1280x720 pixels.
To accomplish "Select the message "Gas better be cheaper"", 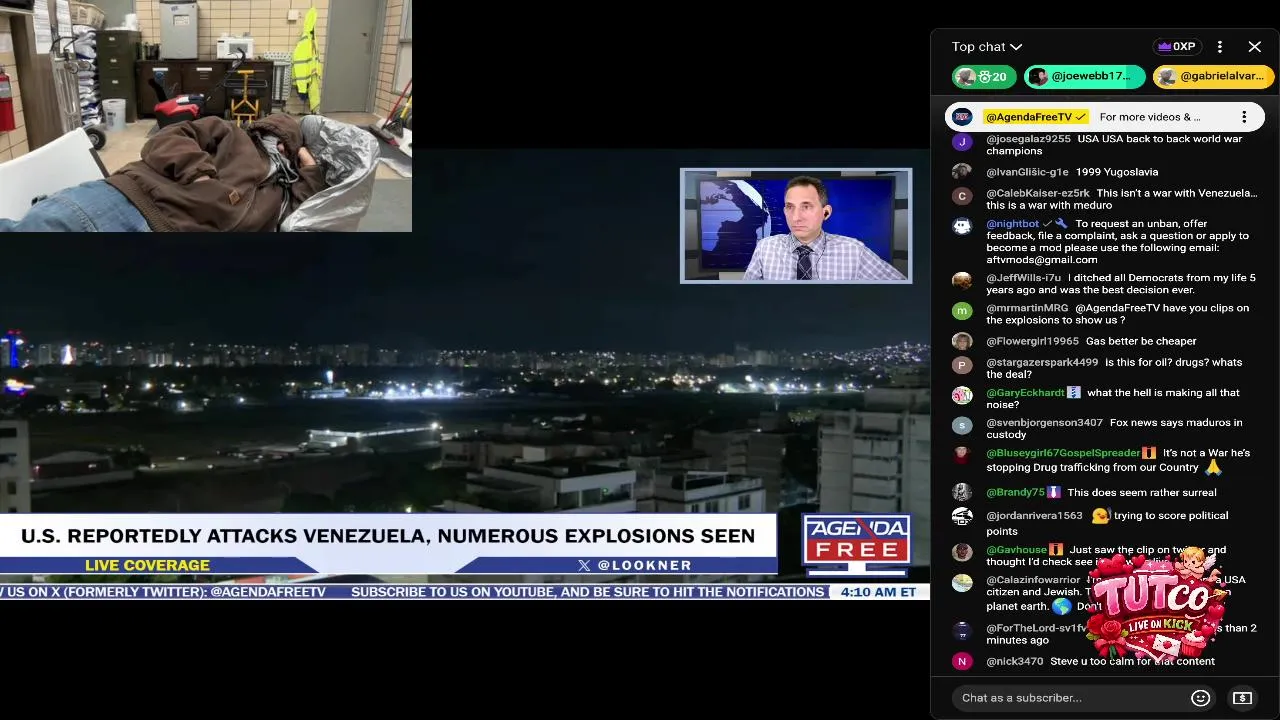I will pos(1141,341).
